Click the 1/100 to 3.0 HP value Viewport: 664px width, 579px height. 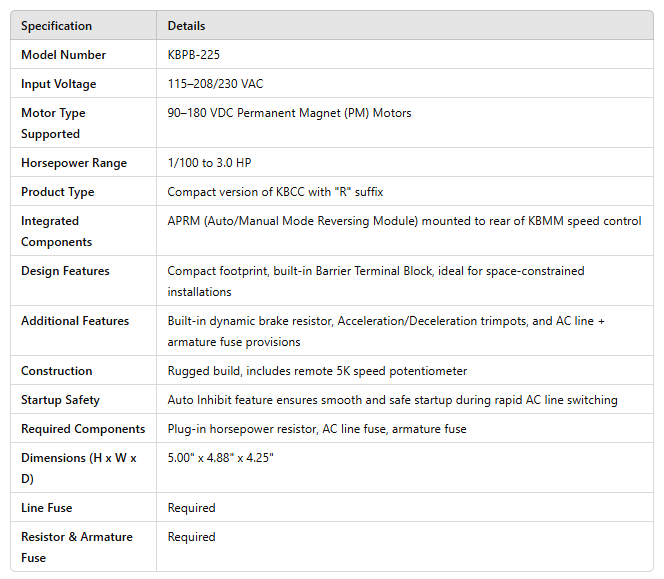209,163
